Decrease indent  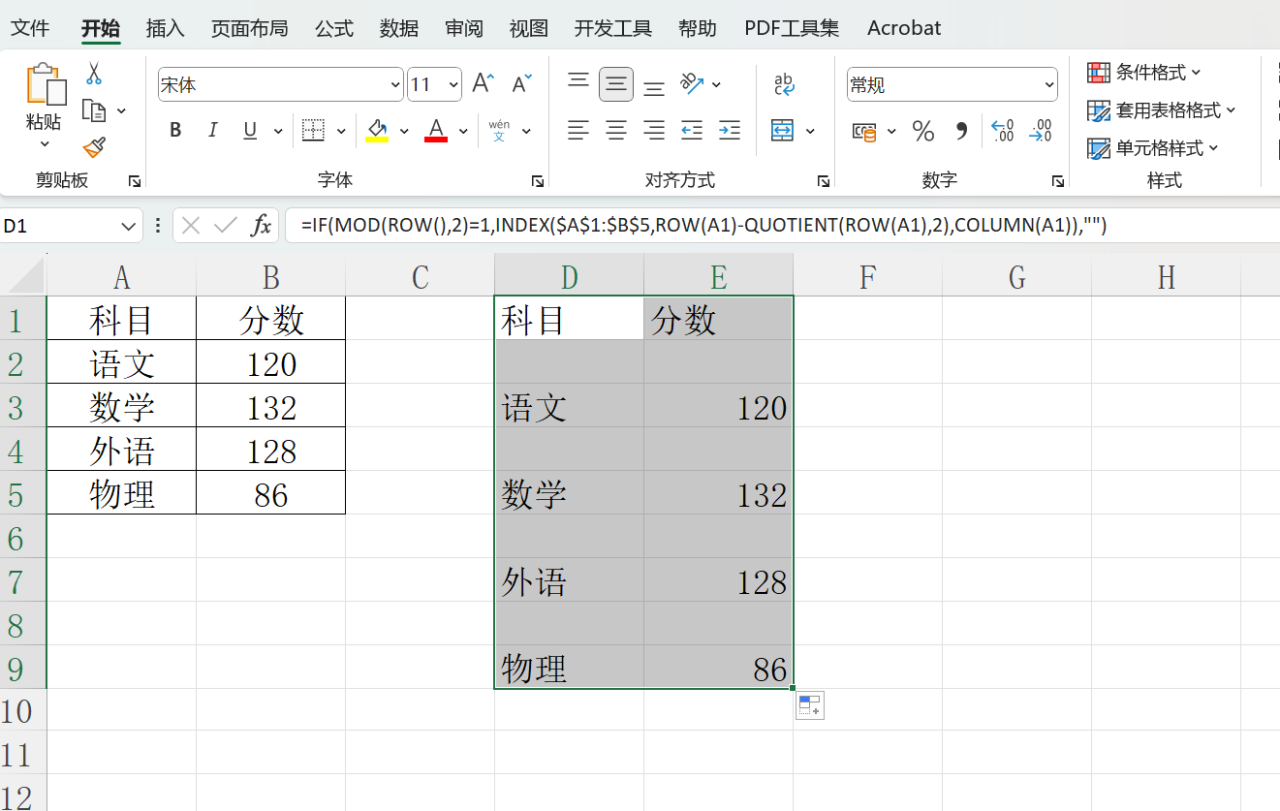pyautogui.click(x=692, y=130)
